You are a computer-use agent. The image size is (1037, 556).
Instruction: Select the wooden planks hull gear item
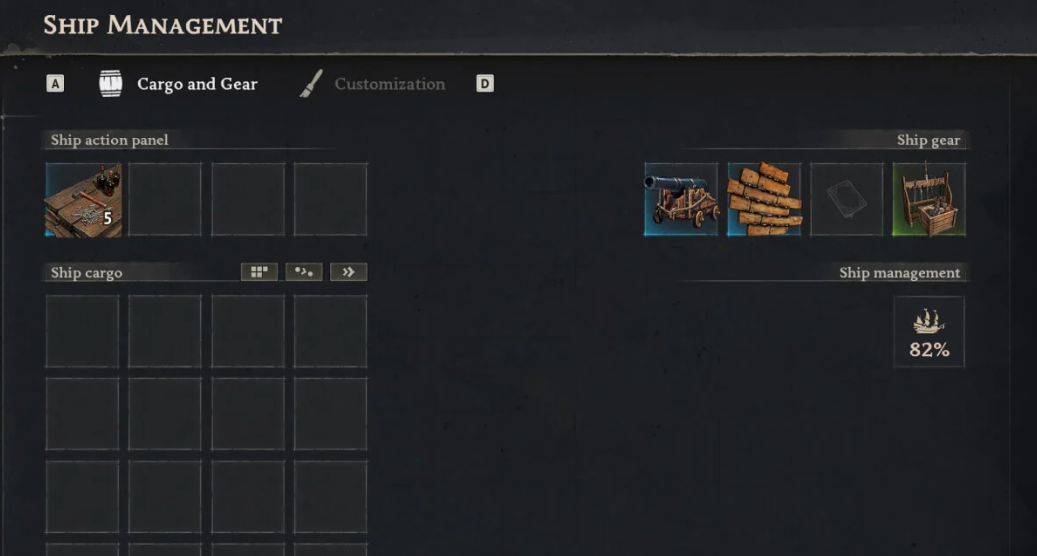point(764,200)
